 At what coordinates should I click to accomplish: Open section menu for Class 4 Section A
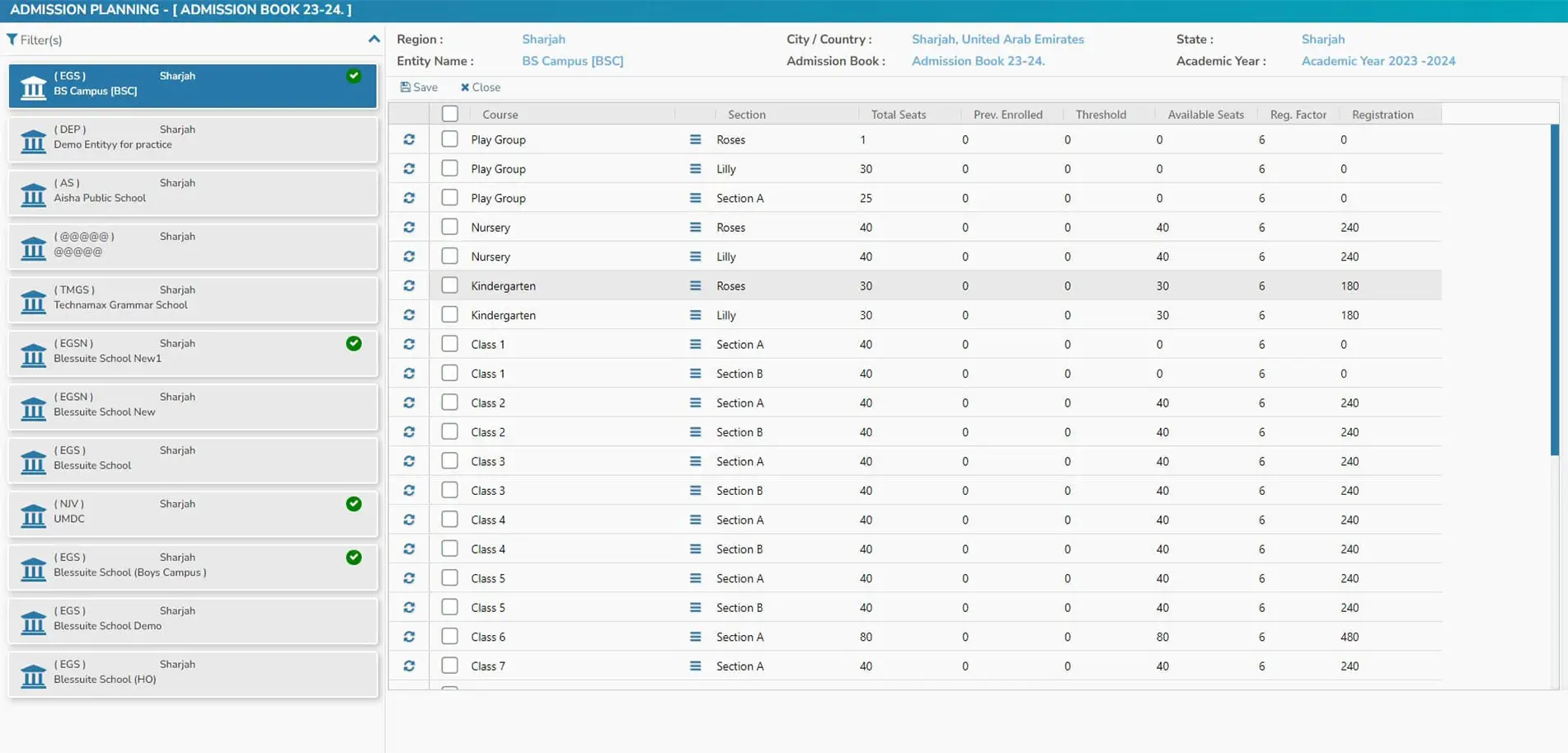coord(695,520)
